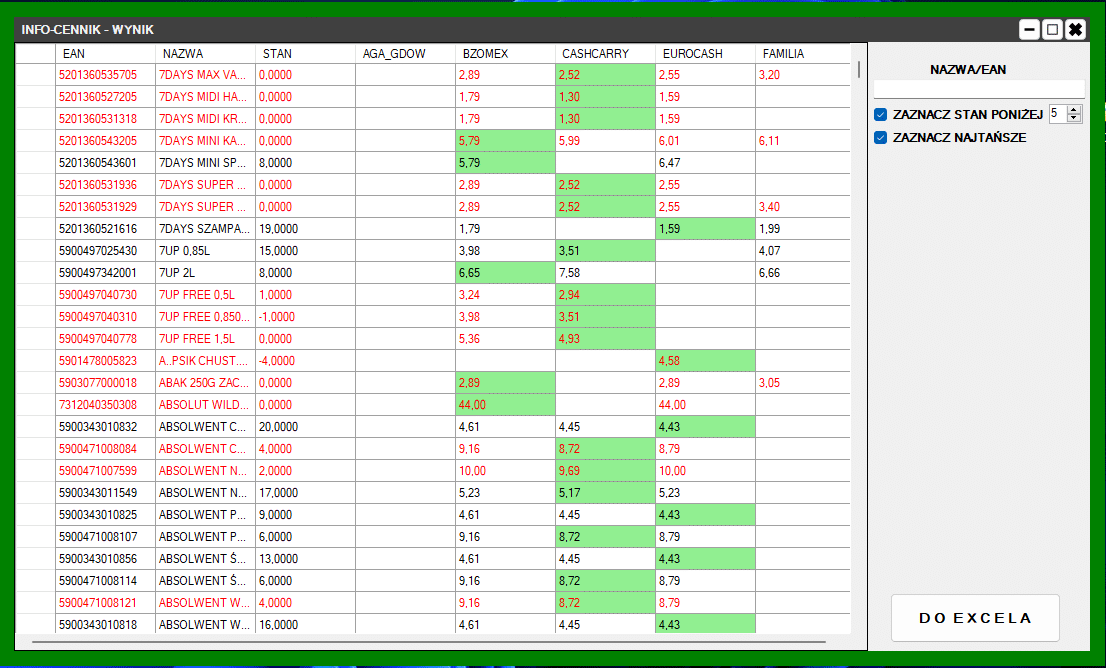Select EAN cell 5900343010832

(105, 427)
